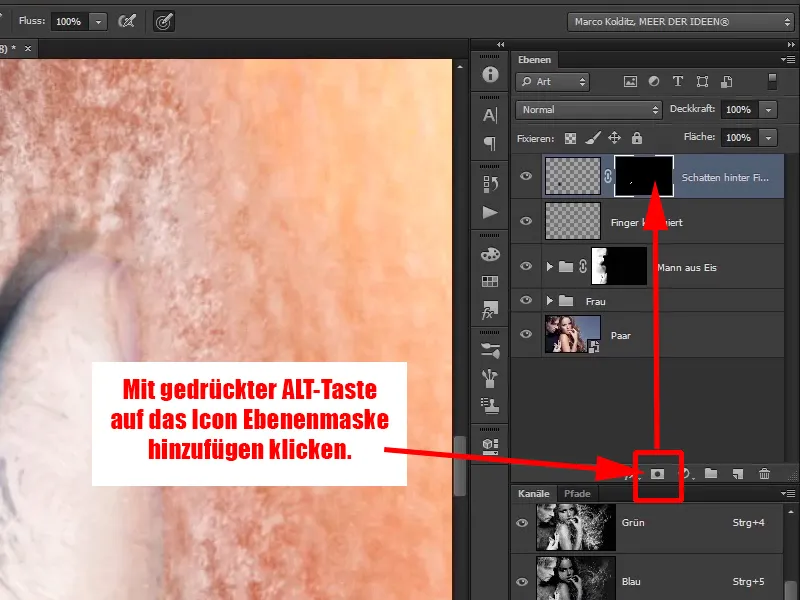Click the Fluss value field

pos(70,22)
